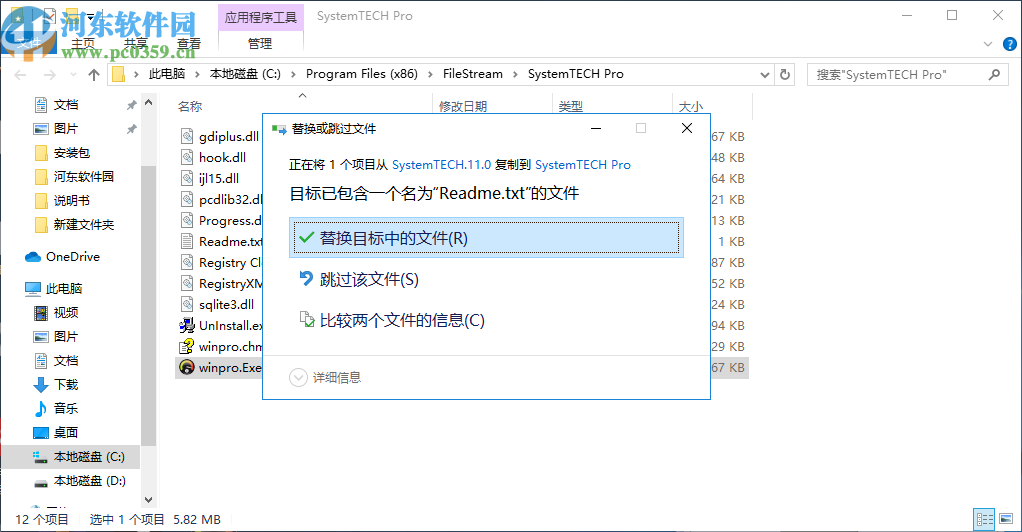The image size is (1022, 532).
Task: Select the winpro.chm help file icon
Action: coord(187,346)
